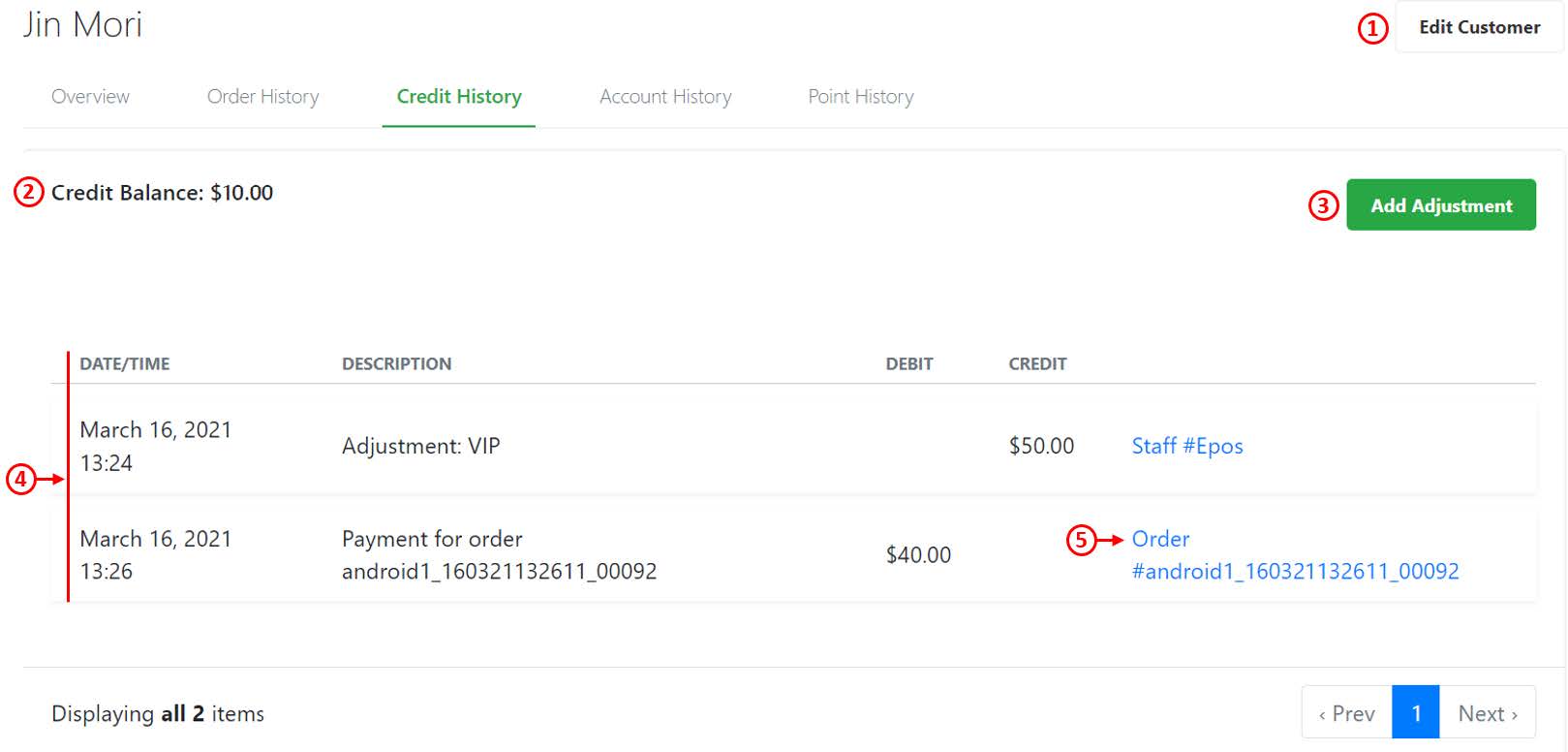Click the red circled number 5 marker
Image resolution: width=1568 pixels, height=752 pixels.
(1081, 540)
